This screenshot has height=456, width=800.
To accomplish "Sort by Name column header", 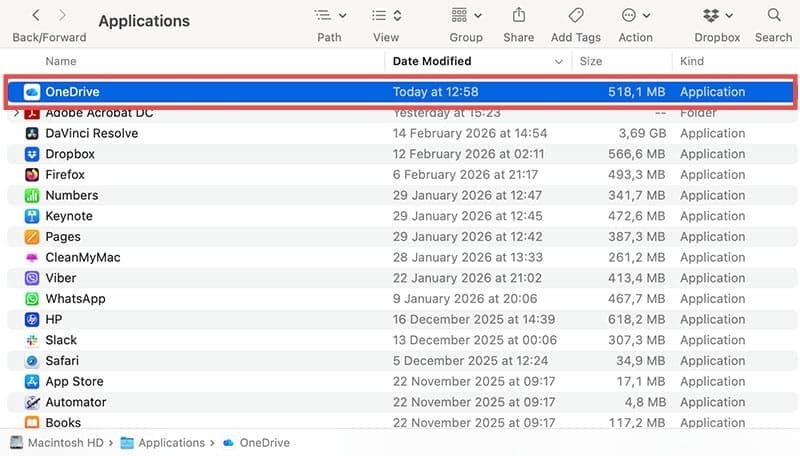I will [61, 61].
